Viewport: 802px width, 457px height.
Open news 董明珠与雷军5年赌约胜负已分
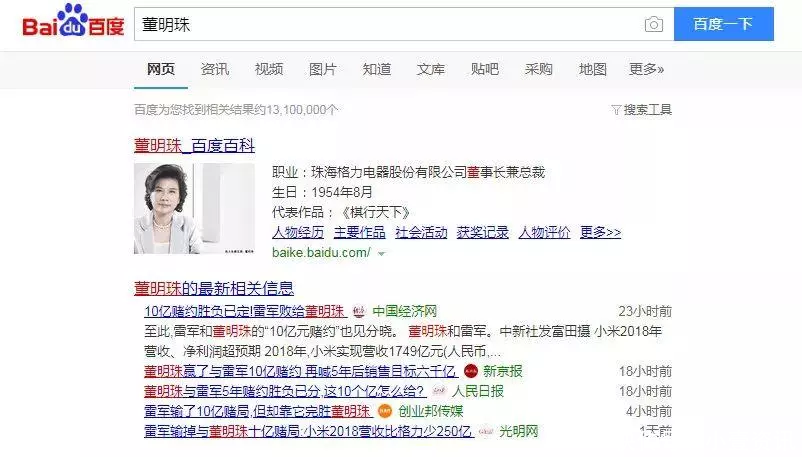(x=284, y=391)
